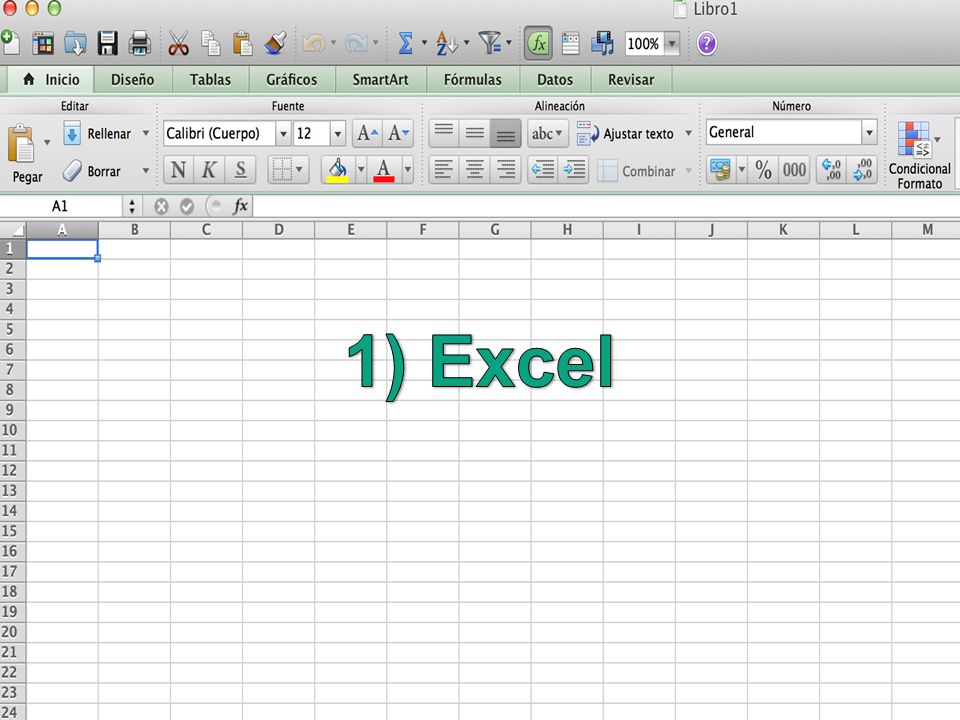Open the media browser icon
This screenshot has width=960, height=720.
click(602, 43)
